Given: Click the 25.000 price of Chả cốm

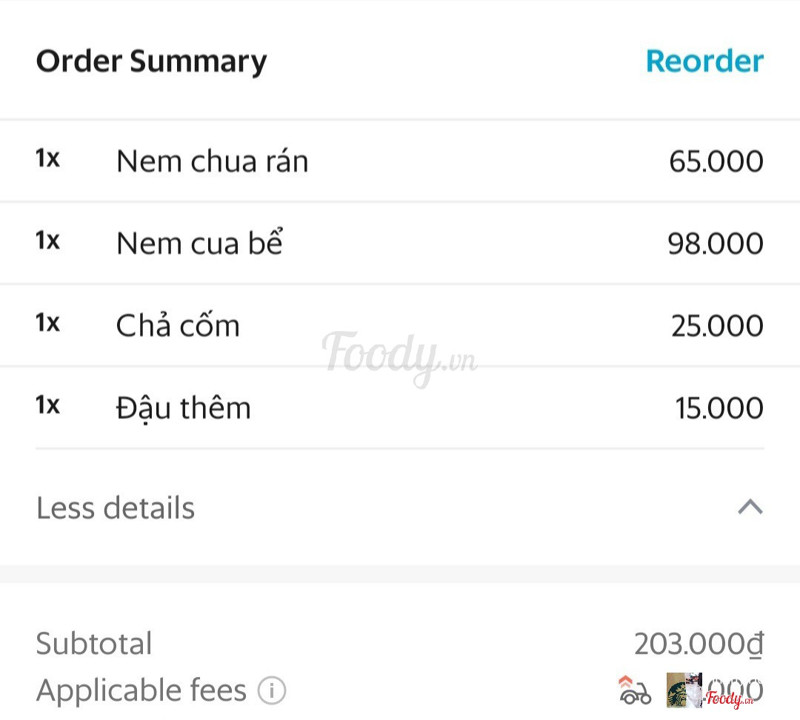Looking at the screenshot, I should [x=717, y=326].
